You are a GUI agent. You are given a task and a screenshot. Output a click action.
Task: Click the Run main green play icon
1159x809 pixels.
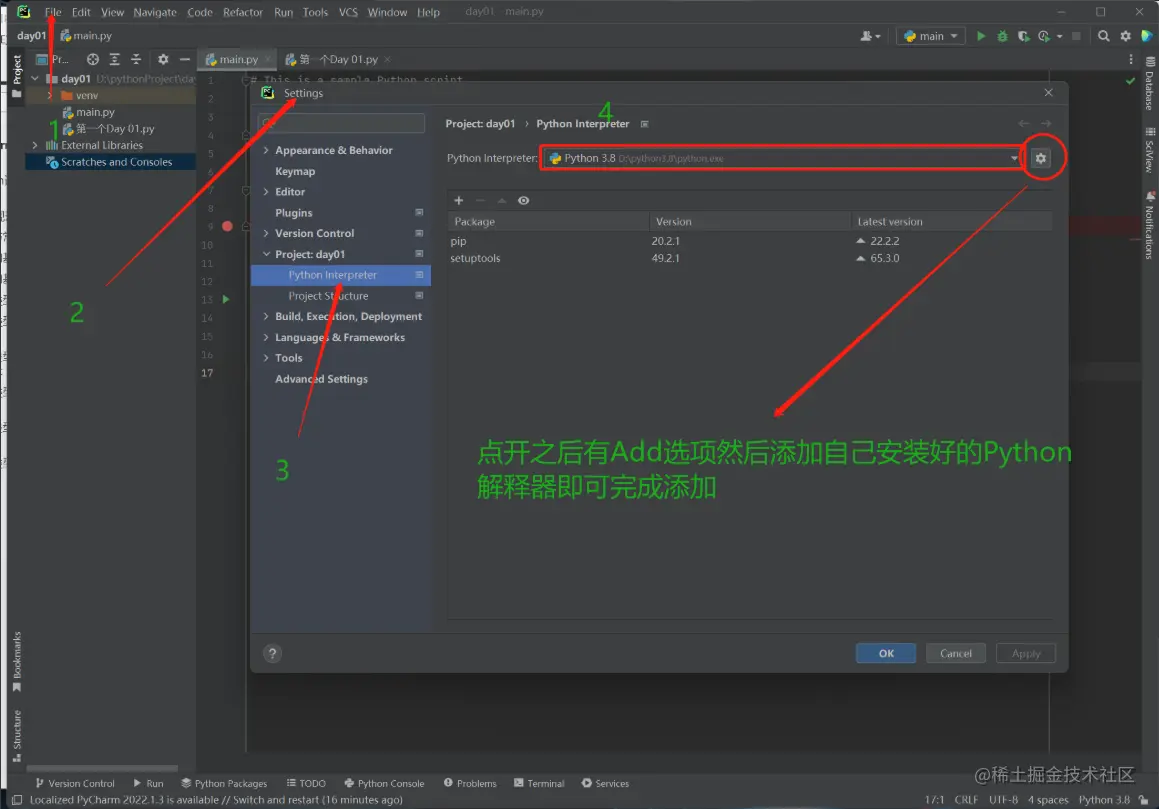pyautogui.click(x=981, y=35)
